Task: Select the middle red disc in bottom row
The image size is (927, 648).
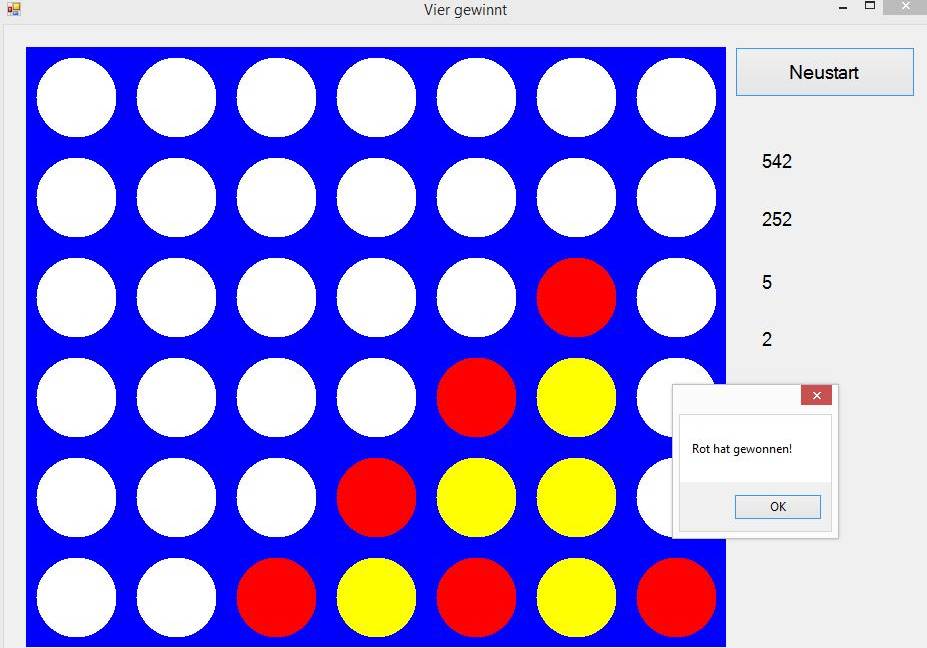Action: tap(476, 597)
